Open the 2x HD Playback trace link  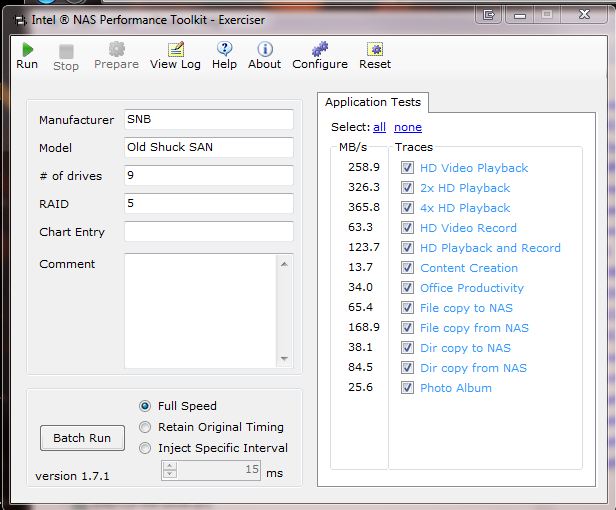465,188
